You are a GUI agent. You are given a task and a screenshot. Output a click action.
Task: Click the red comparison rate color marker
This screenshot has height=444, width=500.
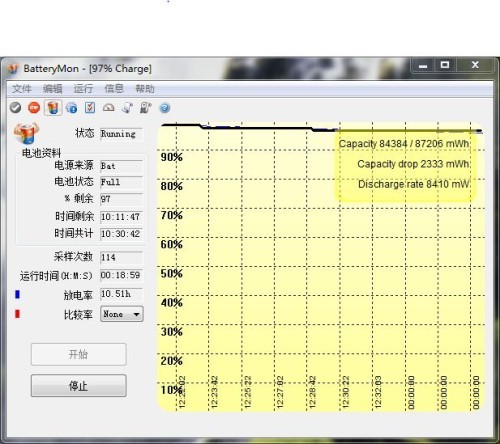click(x=17, y=314)
